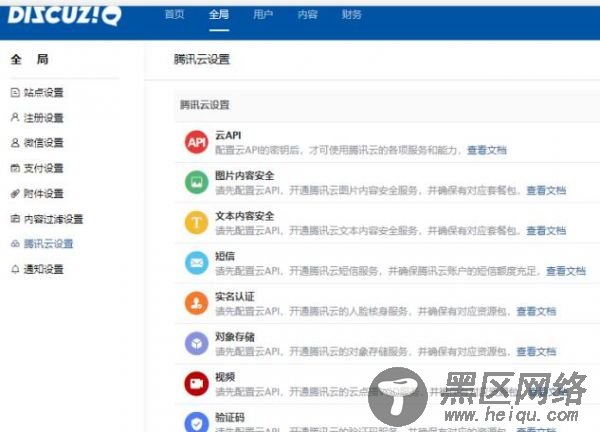600x432 pixels.
Task: Click the 通知设置 bell icon
Action: coord(15,269)
